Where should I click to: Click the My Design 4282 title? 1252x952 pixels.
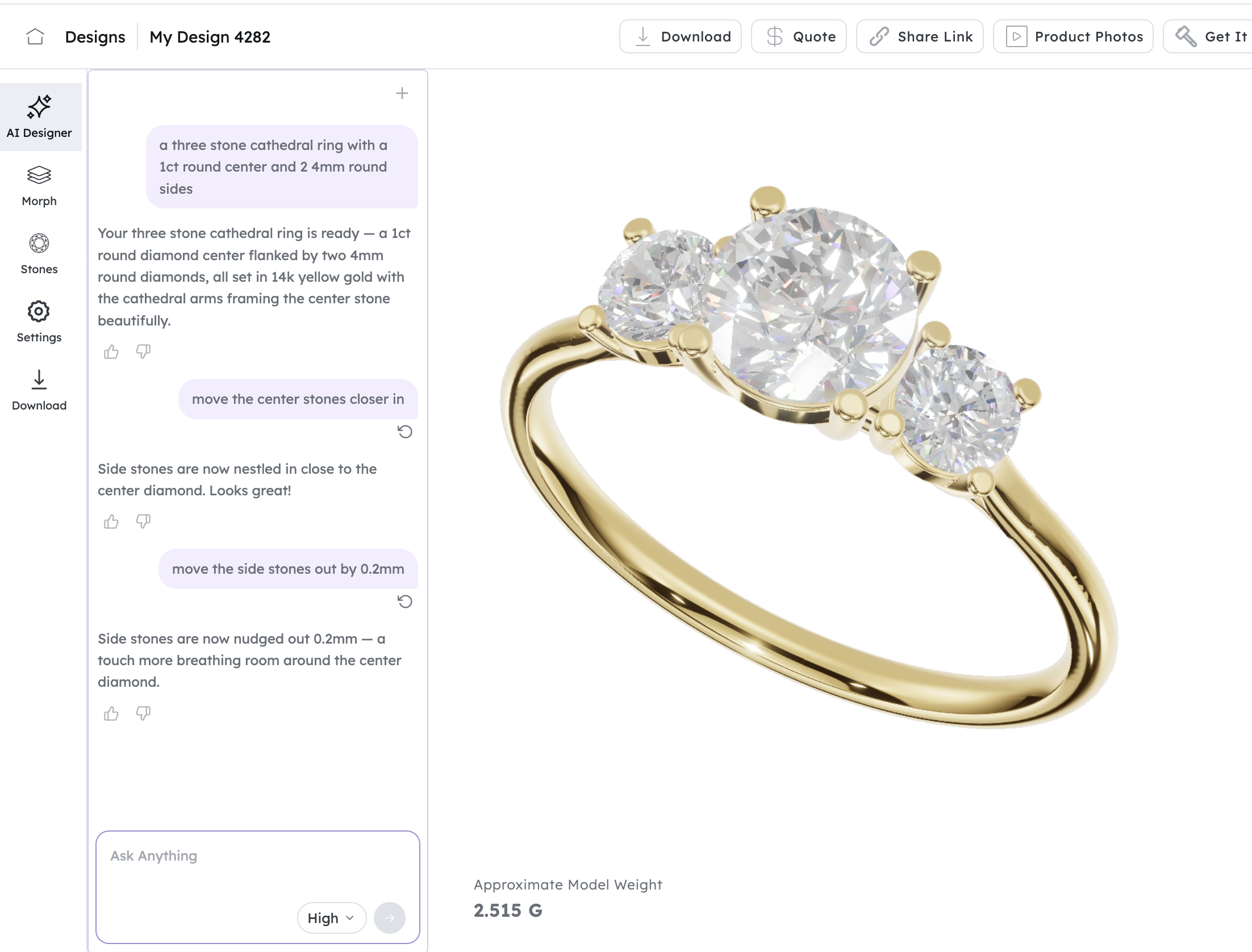210,37
